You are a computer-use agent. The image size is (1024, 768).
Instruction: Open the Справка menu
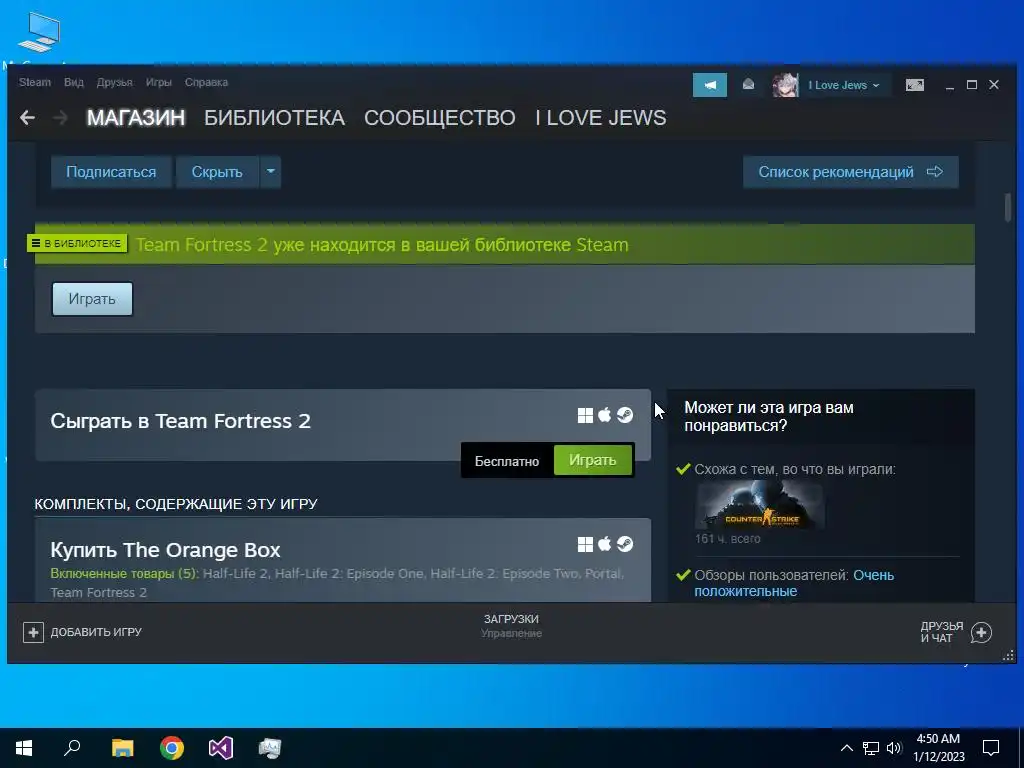(206, 82)
